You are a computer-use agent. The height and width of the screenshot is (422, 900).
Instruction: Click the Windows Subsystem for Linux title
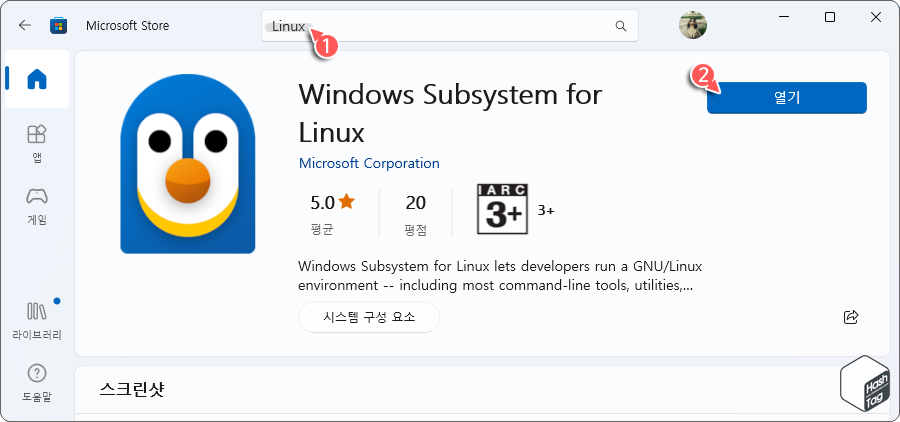point(450,113)
